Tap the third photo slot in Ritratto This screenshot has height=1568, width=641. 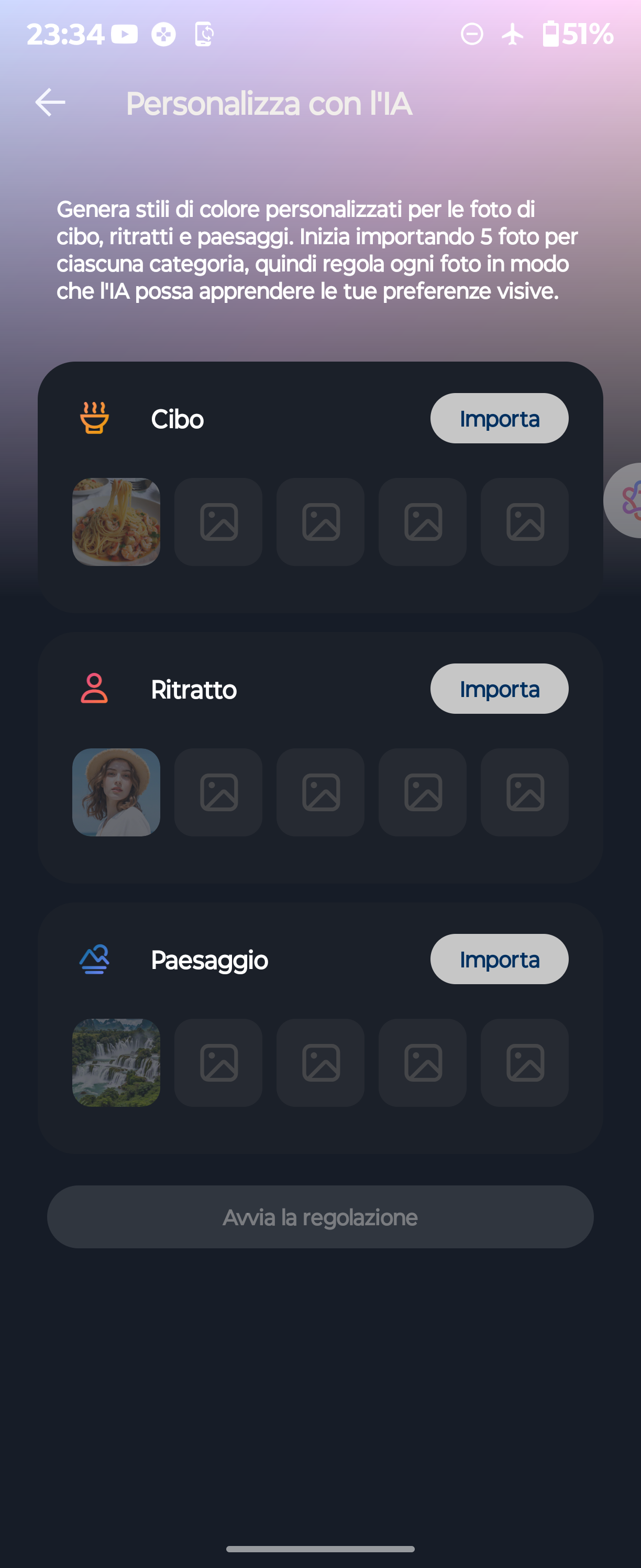coord(320,792)
